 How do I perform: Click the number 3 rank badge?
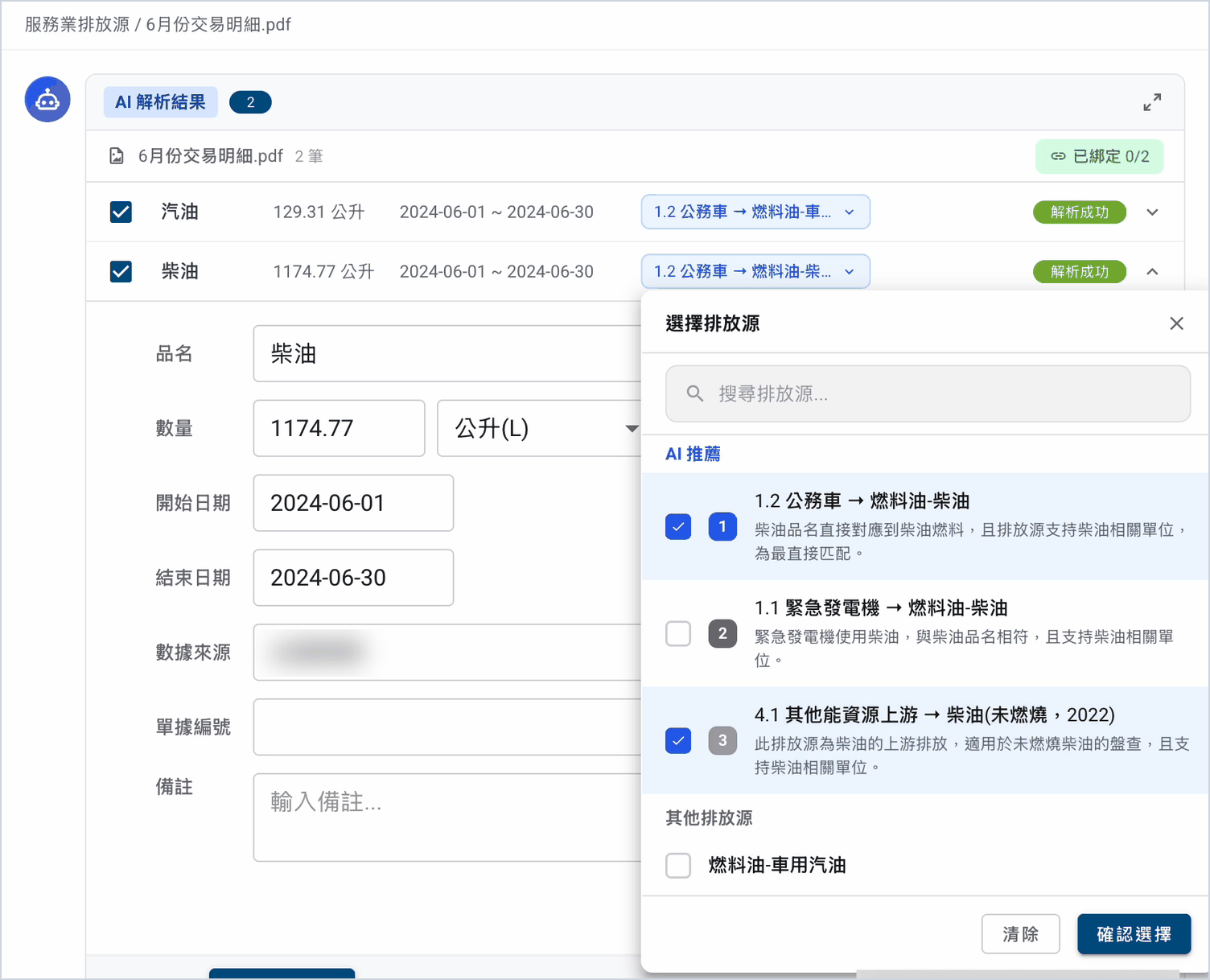[722, 741]
